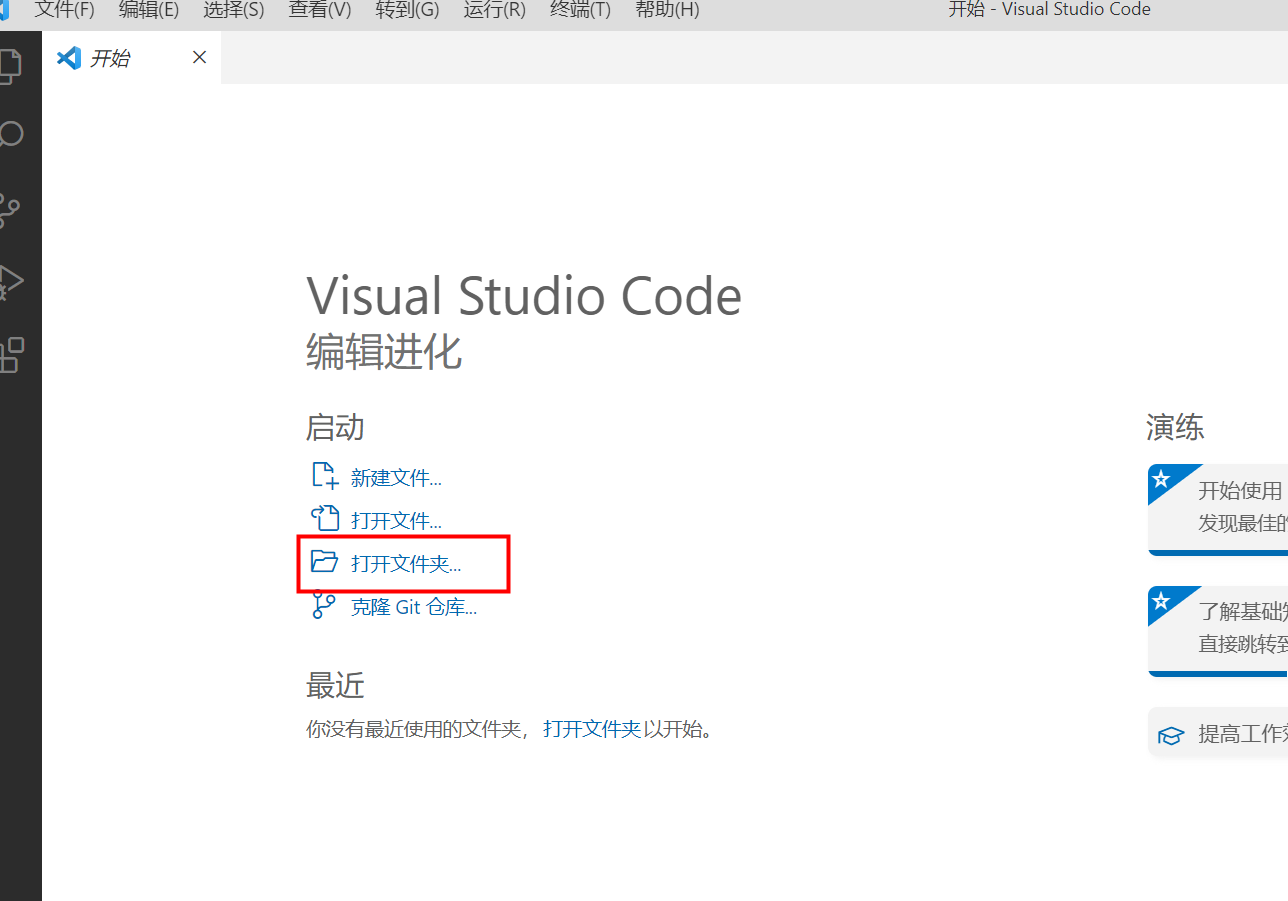This screenshot has width=1288, height=901.
Task: Close the 开始 tab
Action: (199, 58)
